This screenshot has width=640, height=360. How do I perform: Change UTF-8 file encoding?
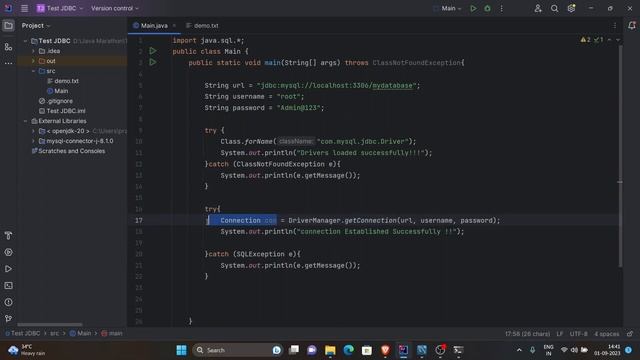pyautogui.click(x=578, y=334)
